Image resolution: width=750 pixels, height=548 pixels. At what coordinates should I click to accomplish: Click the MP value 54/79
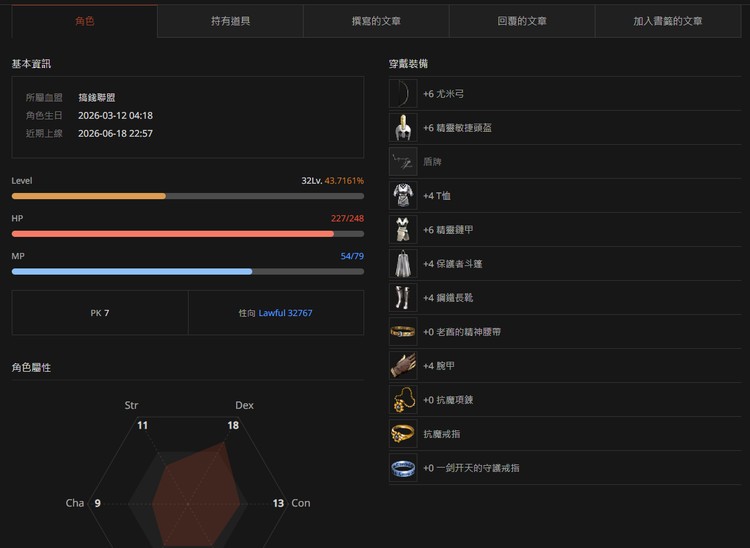click(353, 256)
